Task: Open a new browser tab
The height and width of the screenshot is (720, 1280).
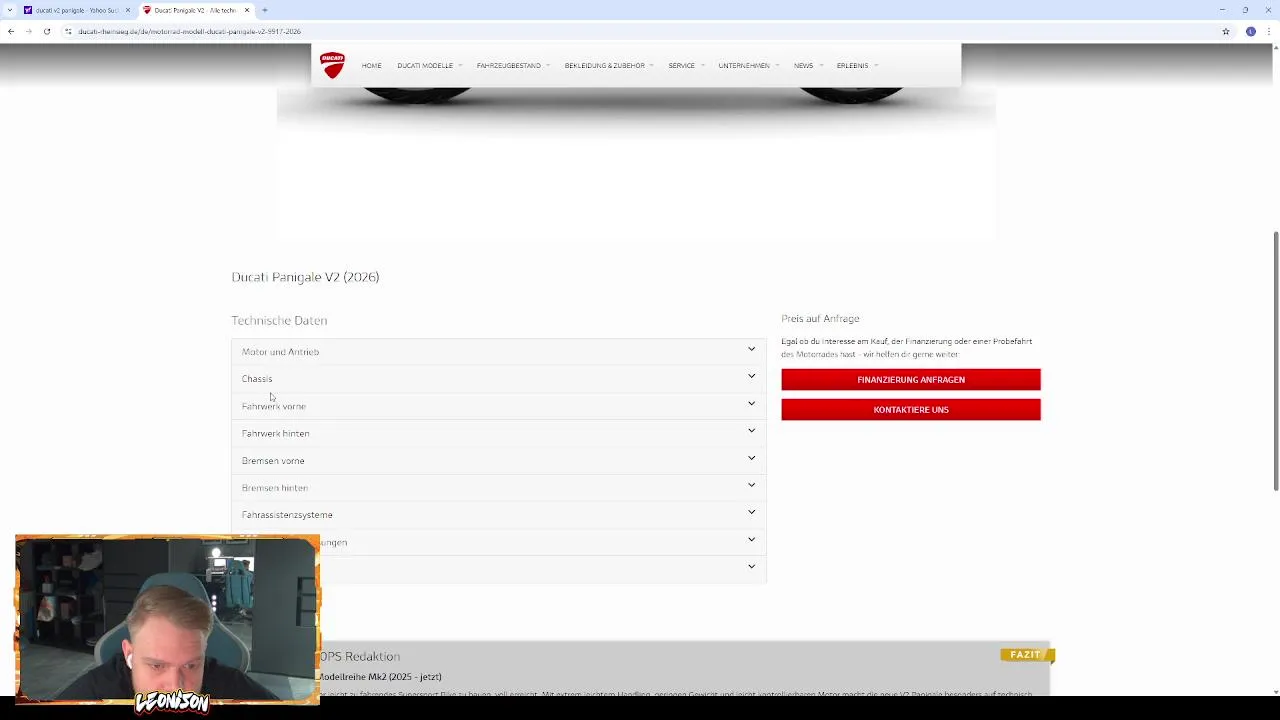Action: 264,10
